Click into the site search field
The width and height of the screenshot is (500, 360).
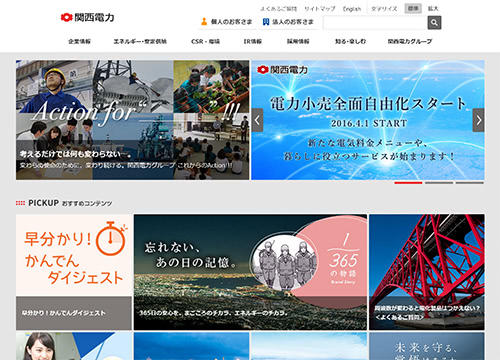click(x=375, y=23)
